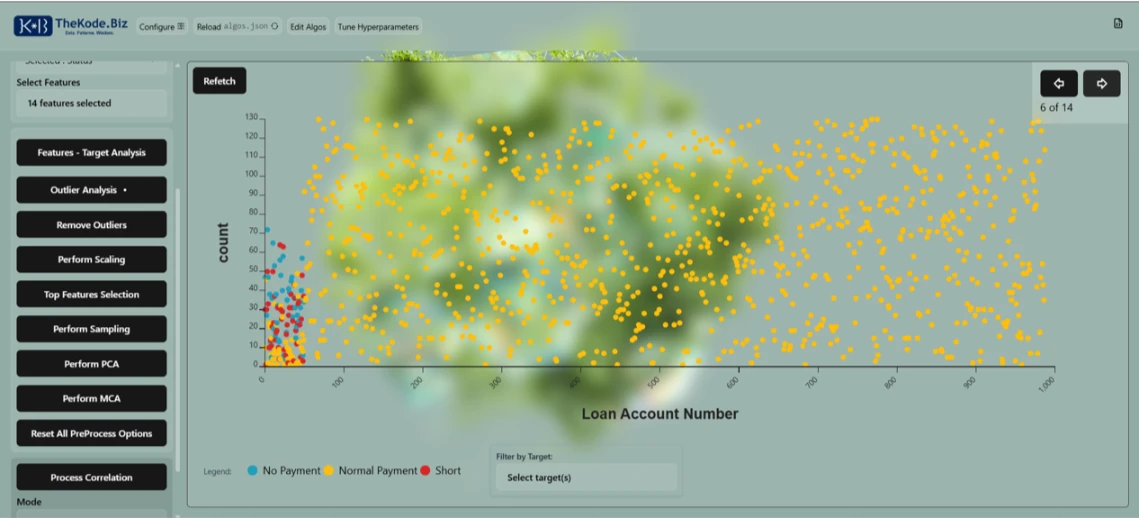This screenshot has height=518, width=1139.
Task: Click the Perform PCA button
Action: pyautogui.click(x=91, y=364)
